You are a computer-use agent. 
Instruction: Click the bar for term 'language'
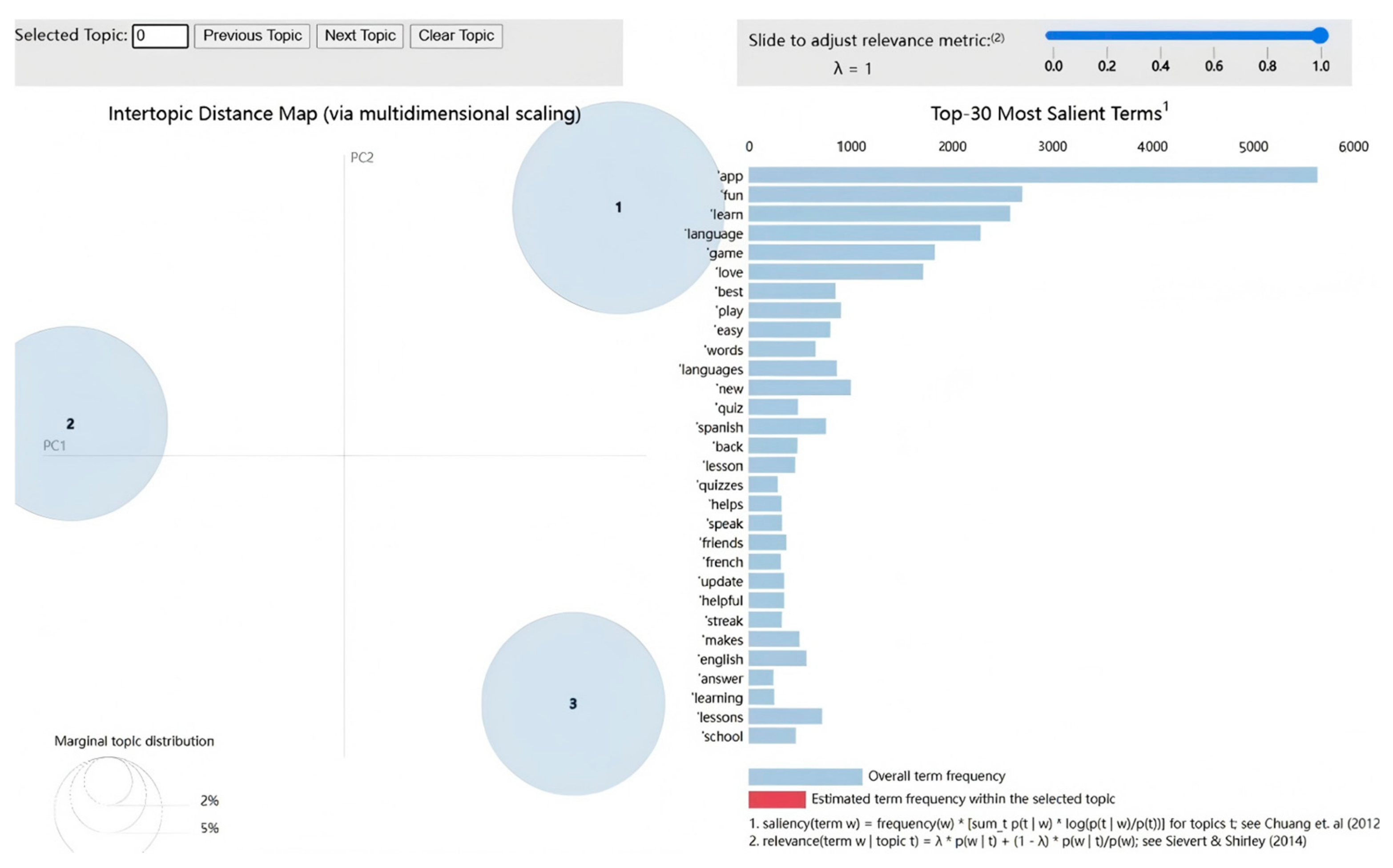point(864,233)
